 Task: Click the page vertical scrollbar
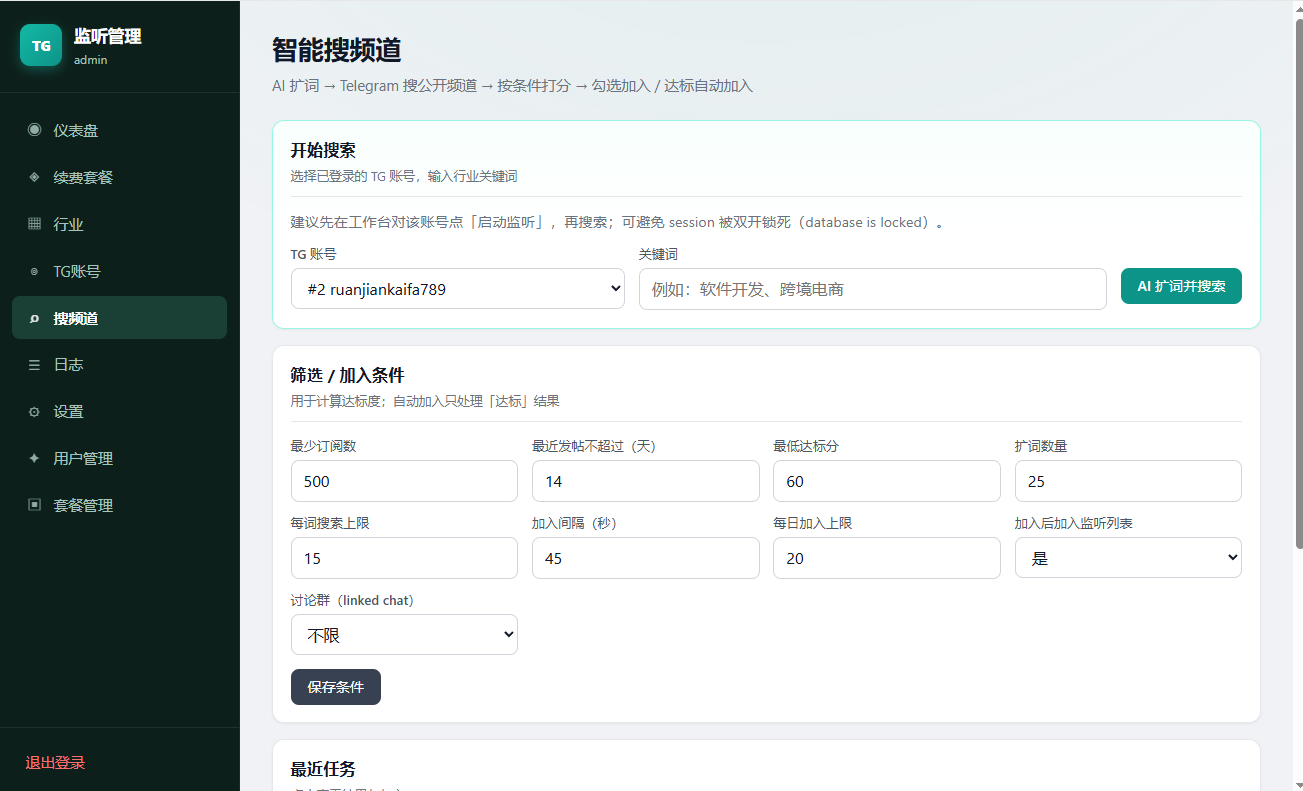coord(1300,283)
